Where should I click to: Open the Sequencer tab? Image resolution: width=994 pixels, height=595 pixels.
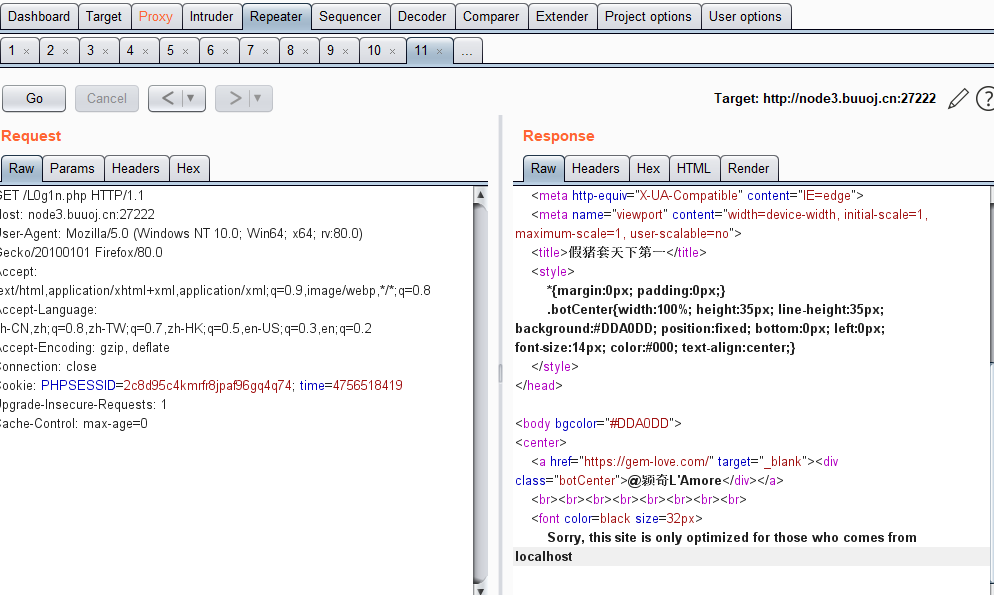tap(350, 16)
